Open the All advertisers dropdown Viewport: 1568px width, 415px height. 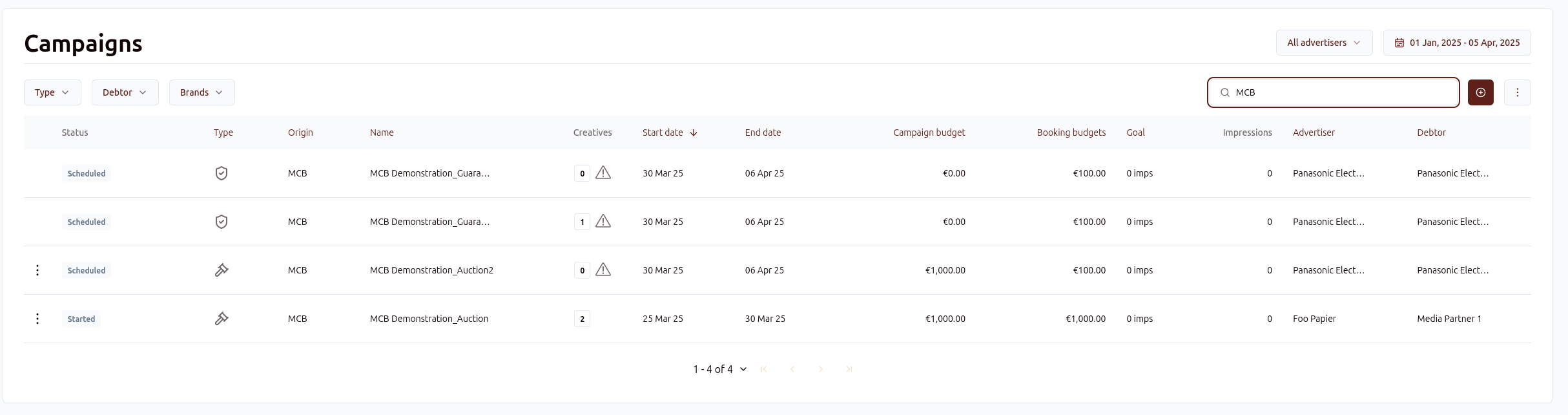point(1324,43)
